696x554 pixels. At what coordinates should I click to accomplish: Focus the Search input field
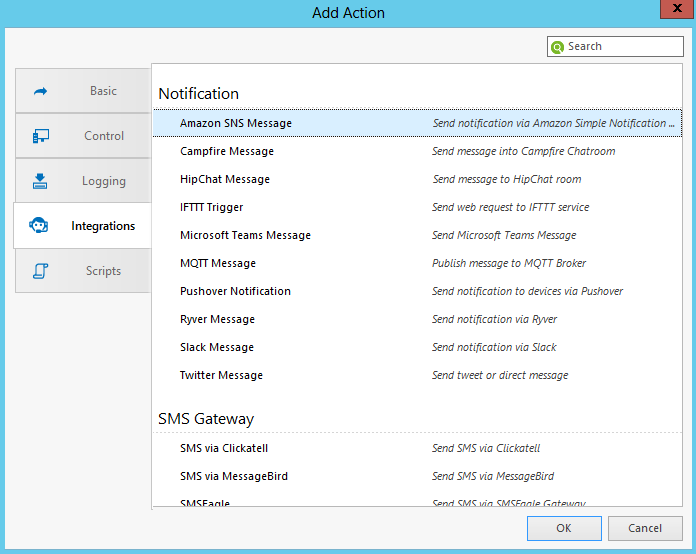[615, 46]
